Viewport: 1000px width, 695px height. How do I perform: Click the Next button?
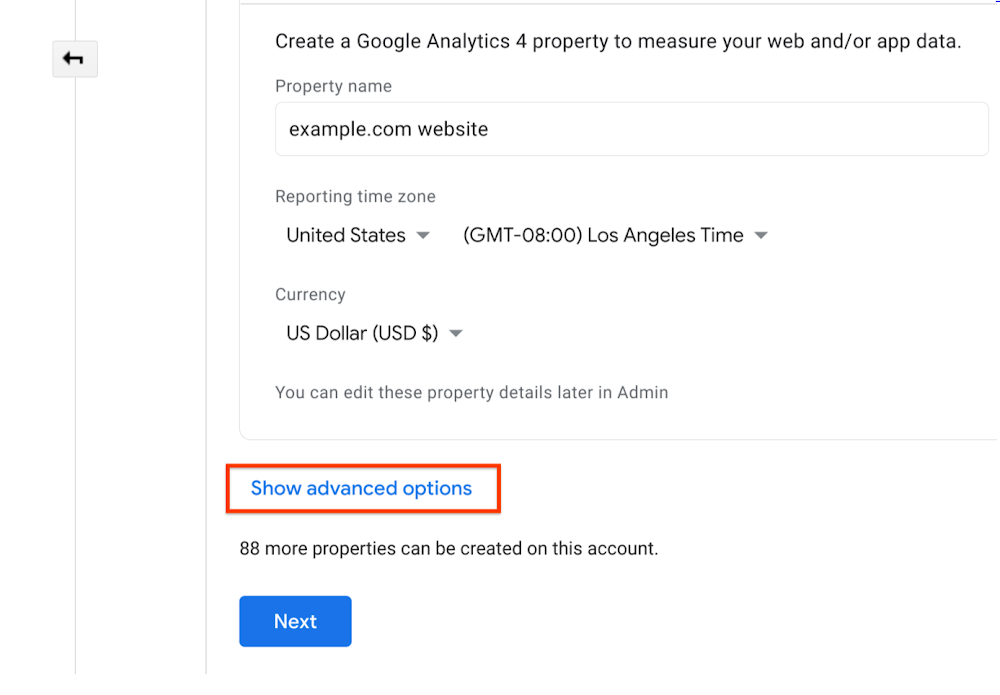pos(295,621)
